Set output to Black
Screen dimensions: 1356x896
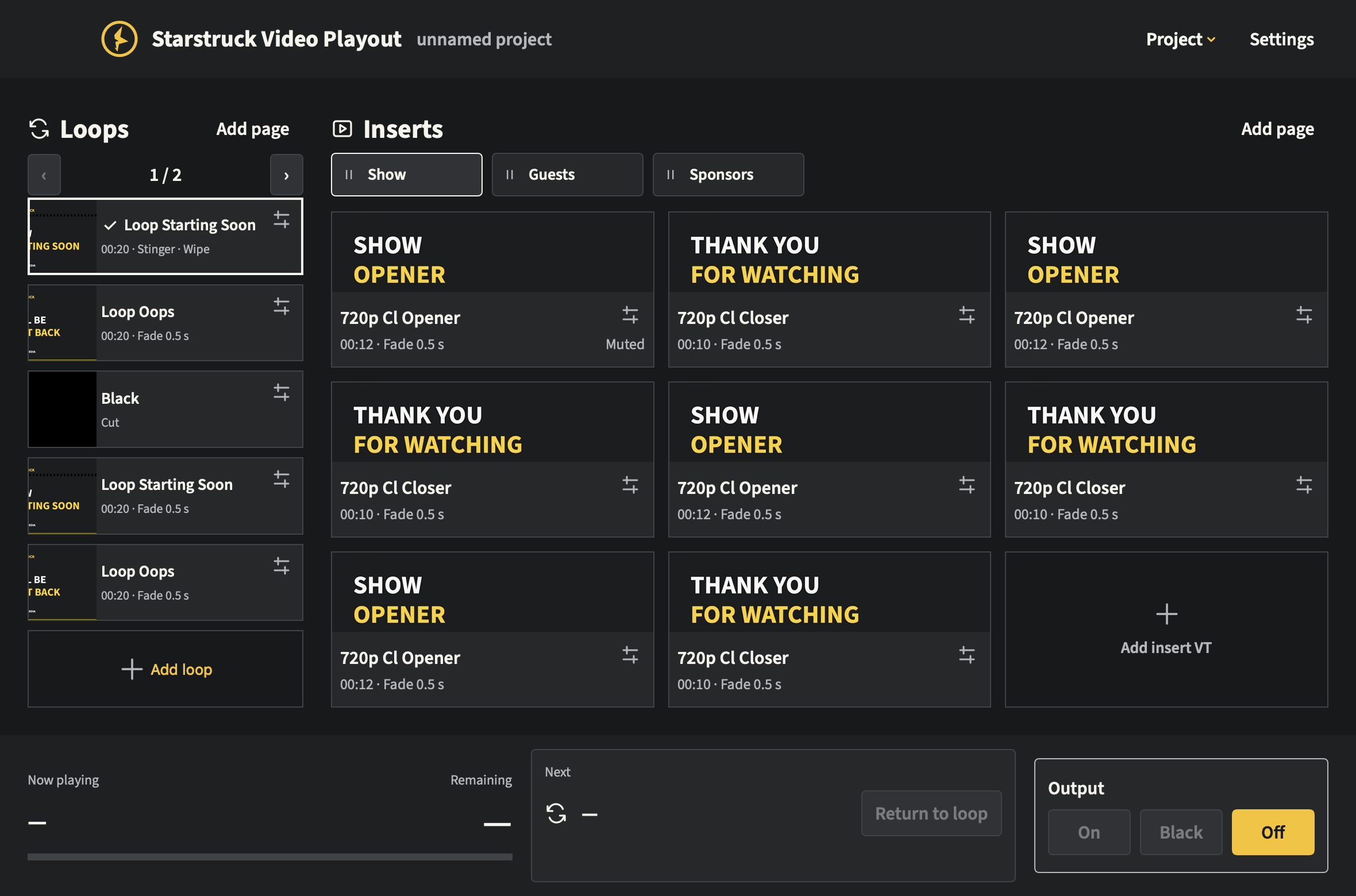(1181, 832)
